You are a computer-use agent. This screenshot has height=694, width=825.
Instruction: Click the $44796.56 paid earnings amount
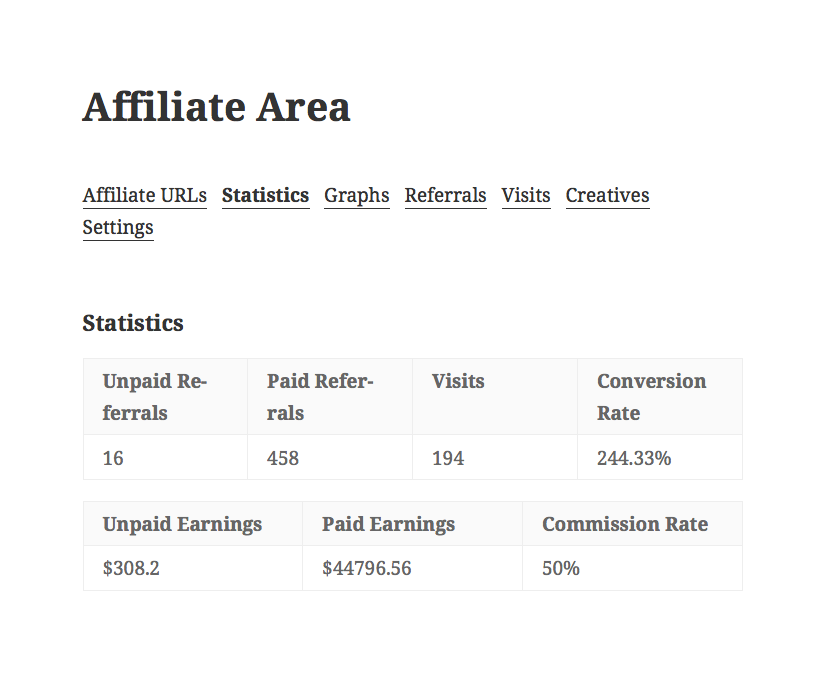pos(366,568)
